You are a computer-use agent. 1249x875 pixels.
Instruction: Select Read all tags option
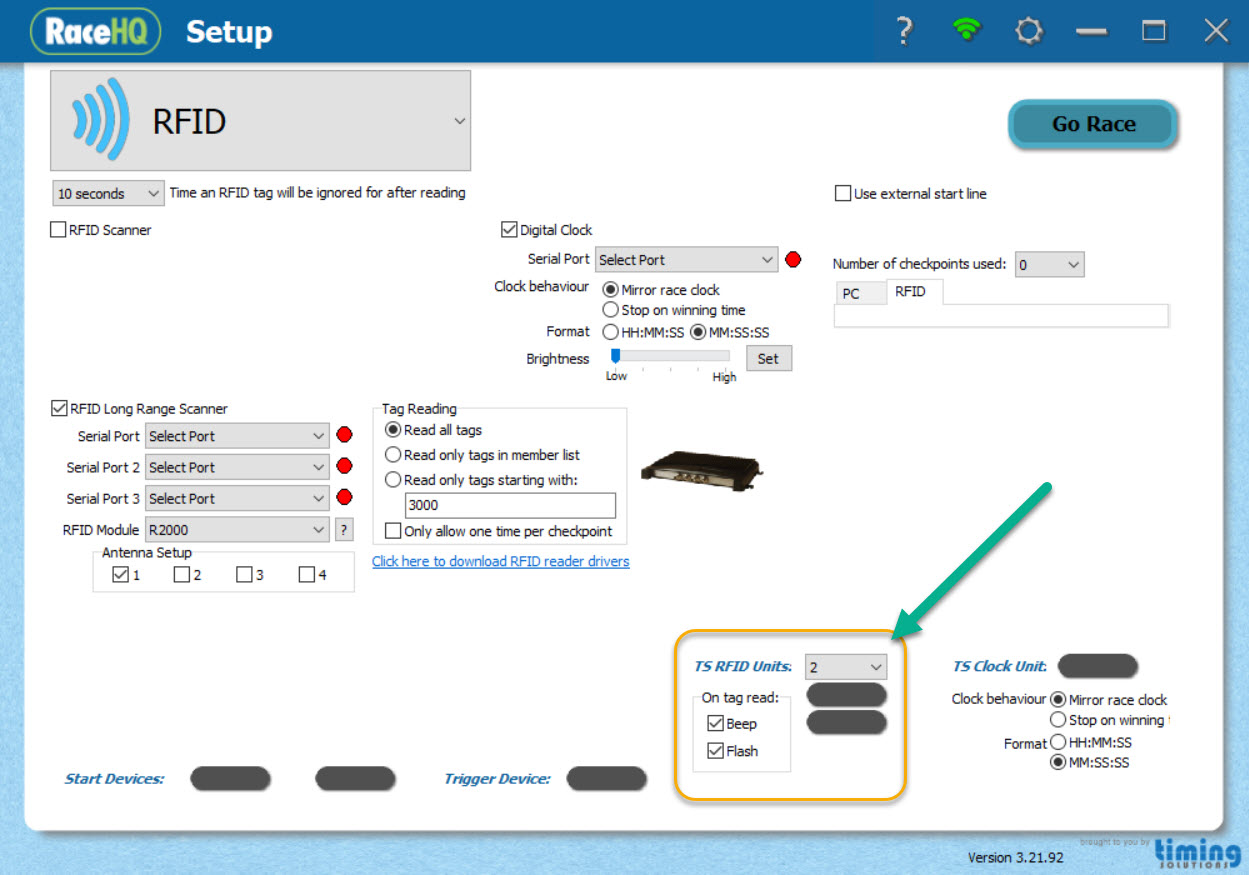click(393, 430)
